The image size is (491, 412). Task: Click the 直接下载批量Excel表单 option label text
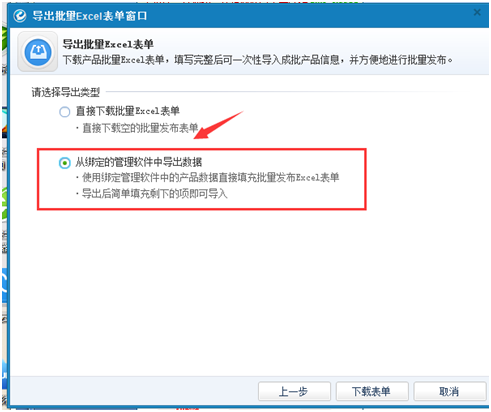pos(128,111)
